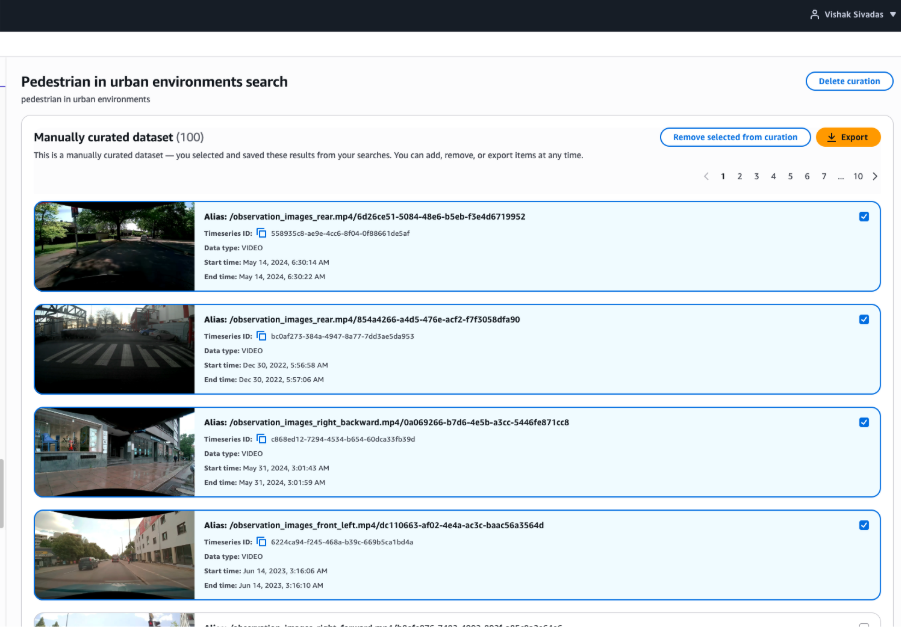The height and width of the screenshot is (627, 901).
Task: Uncheck the 6d26ce51 rear video item
Action: pyautogui.click(x=864, y=217)
